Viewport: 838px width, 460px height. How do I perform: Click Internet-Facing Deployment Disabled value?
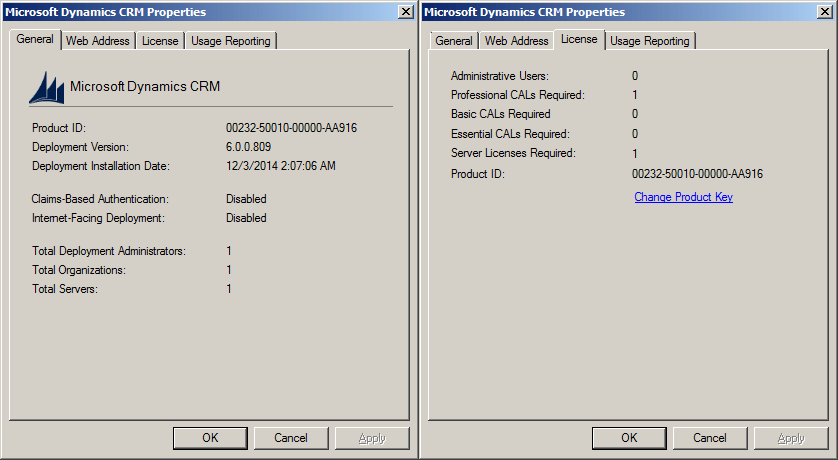click(246, 218)
